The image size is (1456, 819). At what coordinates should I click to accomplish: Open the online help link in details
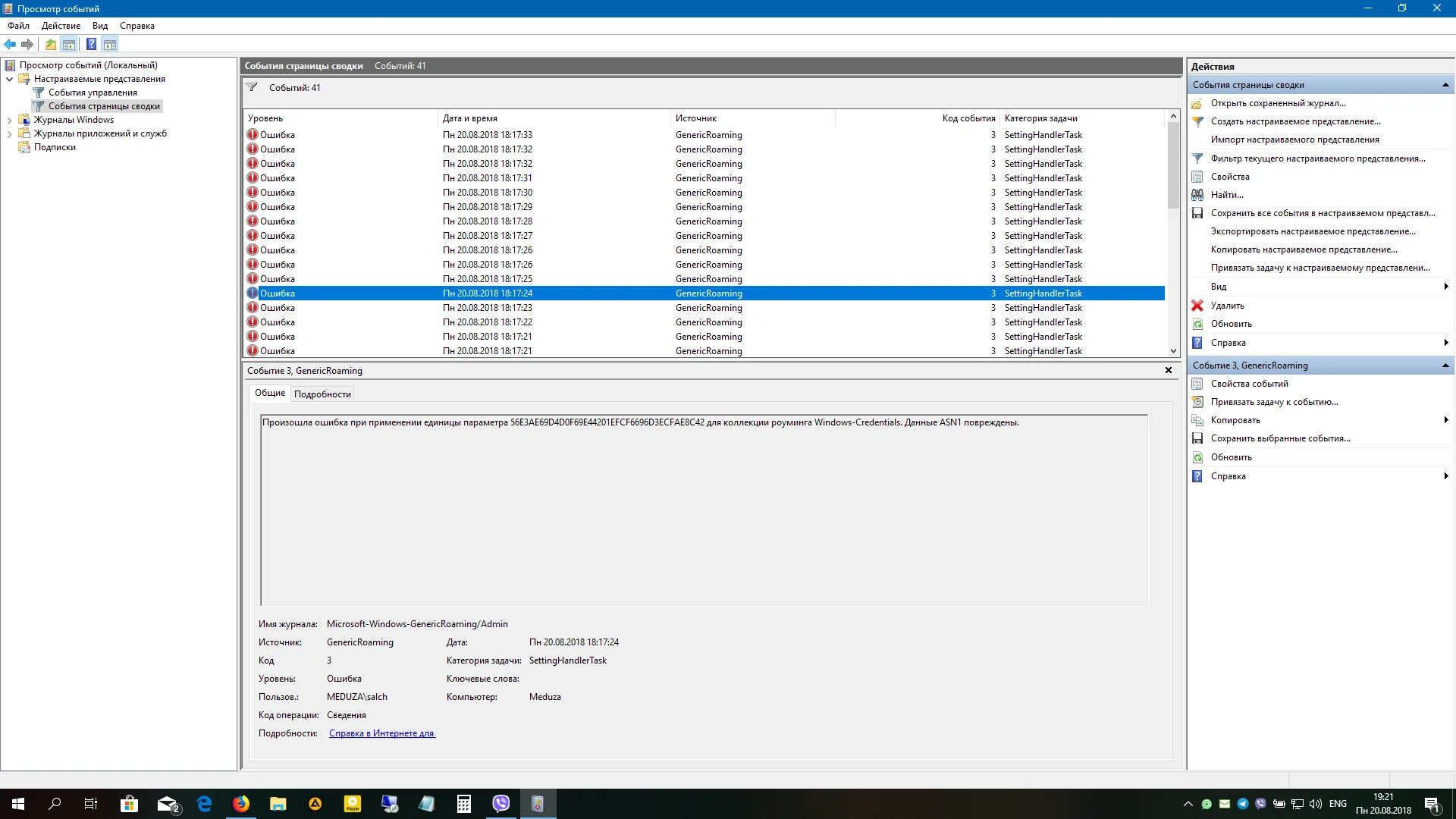381,733
